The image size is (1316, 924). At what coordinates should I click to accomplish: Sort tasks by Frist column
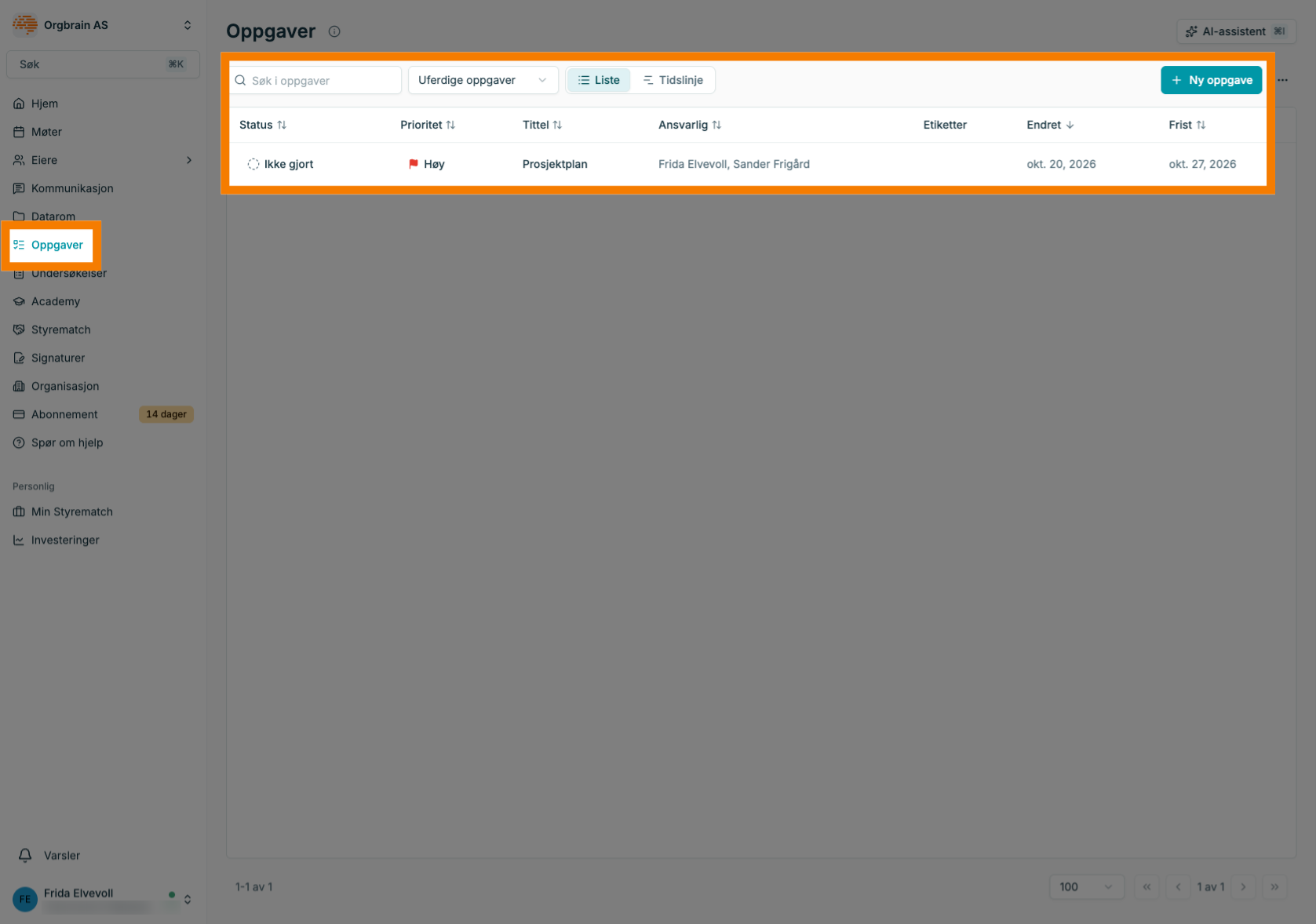coord(1187,125)
